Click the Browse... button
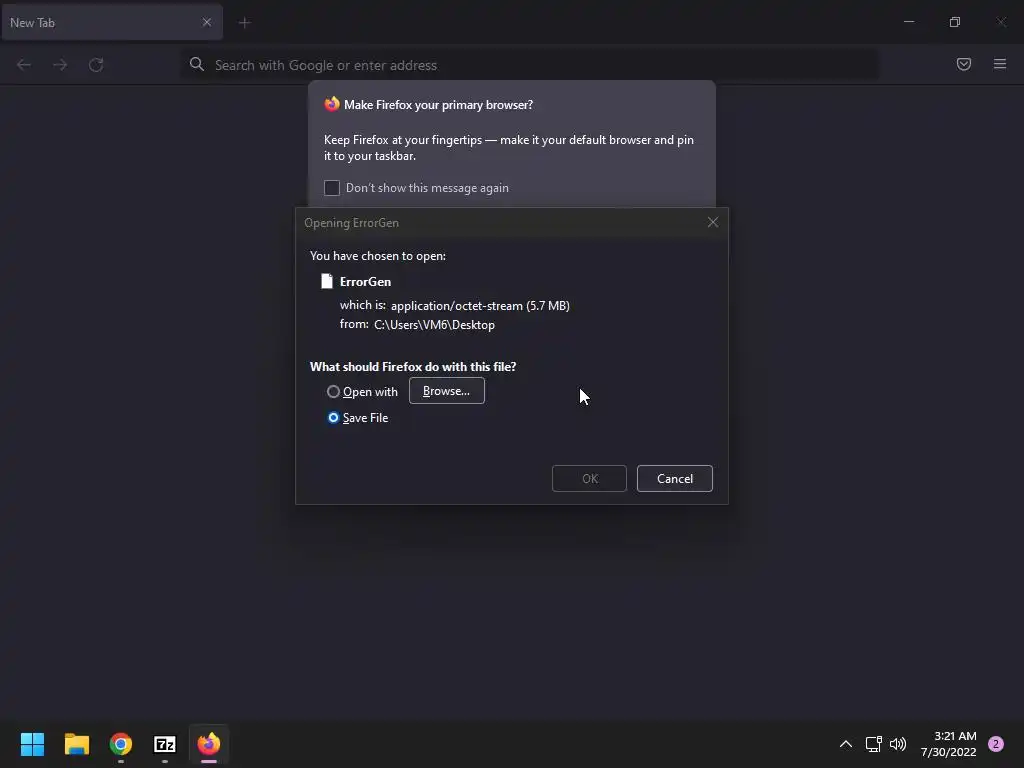The width and height of the screenshot is (1024, 768). click(x=447, y=391)
